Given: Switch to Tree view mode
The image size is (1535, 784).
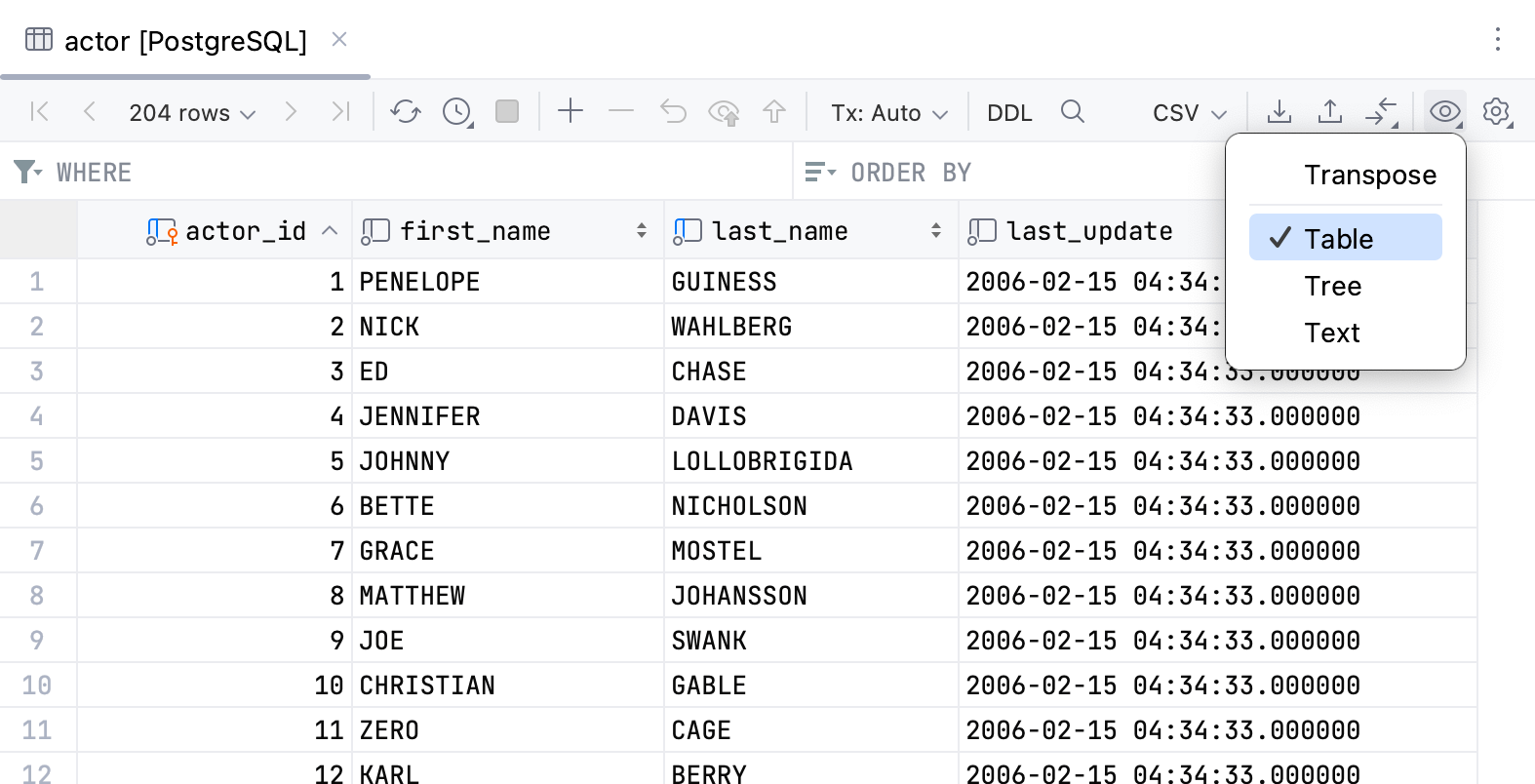Looking at the screenshot, I should [1332, 286].
